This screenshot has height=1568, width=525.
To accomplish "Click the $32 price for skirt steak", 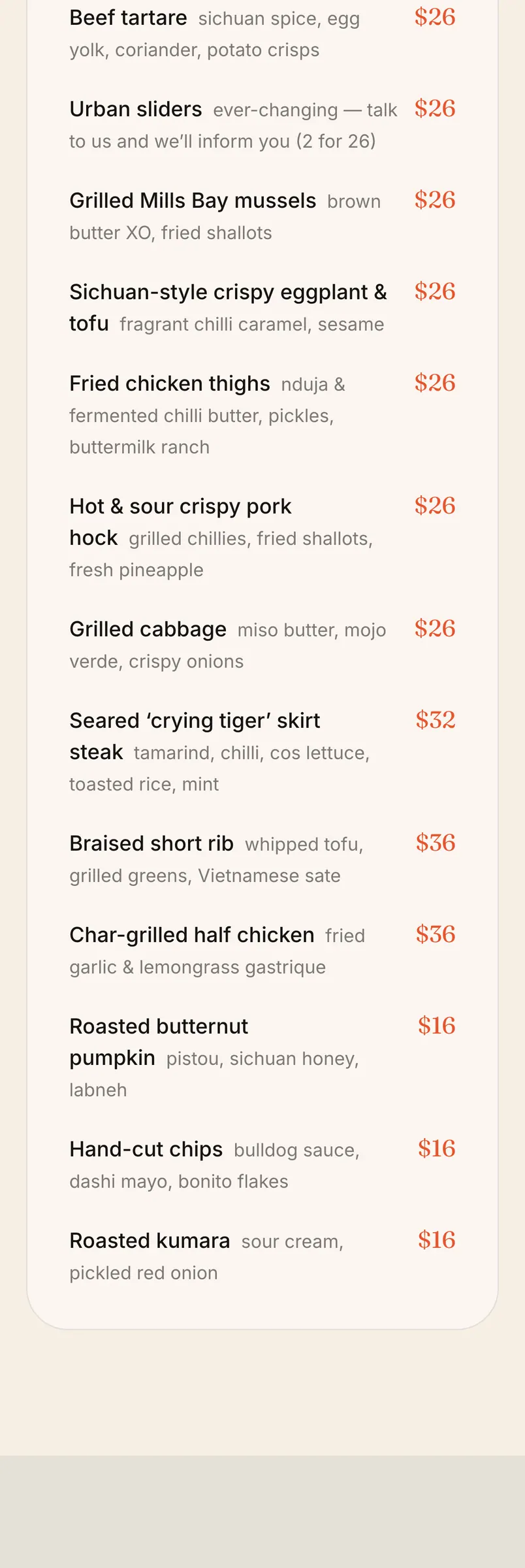I will pyautogui.click(x=436, y=720).
